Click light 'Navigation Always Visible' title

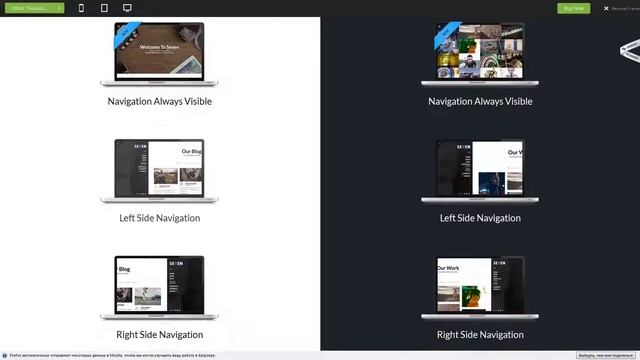coord(160,101)
